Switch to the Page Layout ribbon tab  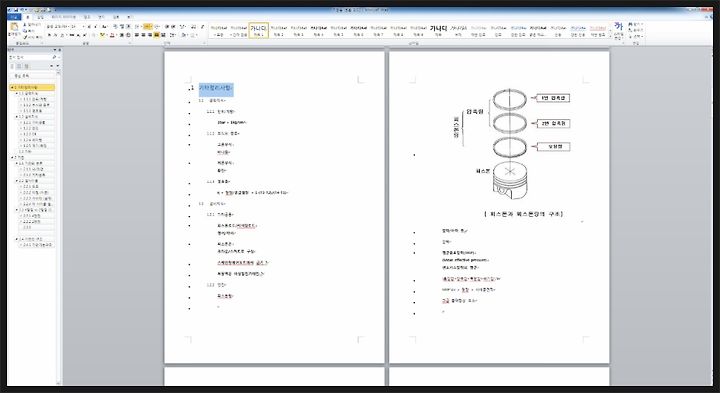coord(63,17)
